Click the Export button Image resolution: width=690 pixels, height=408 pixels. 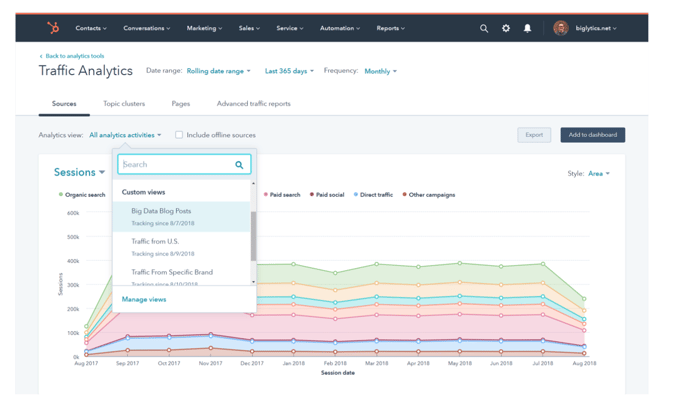(534, 135)
